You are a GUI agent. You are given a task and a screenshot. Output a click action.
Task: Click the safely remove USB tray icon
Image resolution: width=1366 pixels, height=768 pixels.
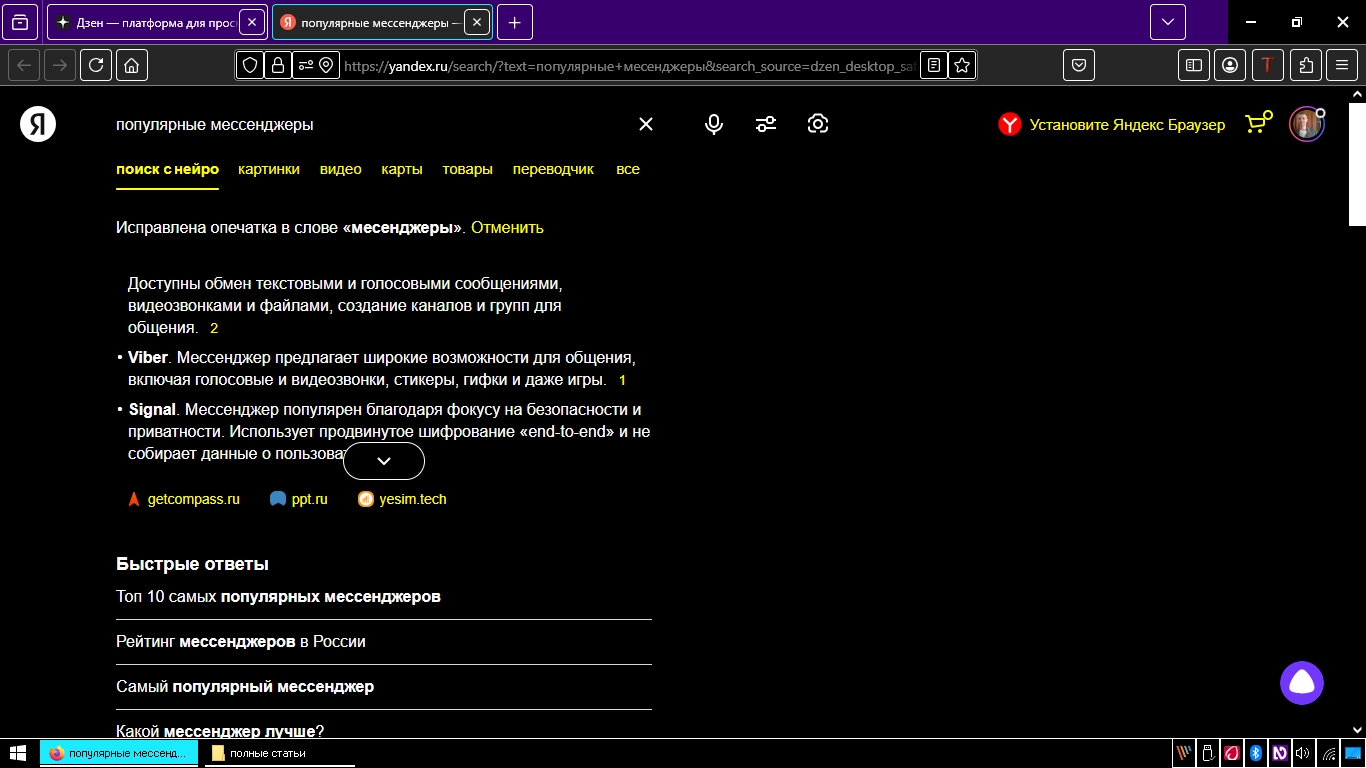[1208, 753]
